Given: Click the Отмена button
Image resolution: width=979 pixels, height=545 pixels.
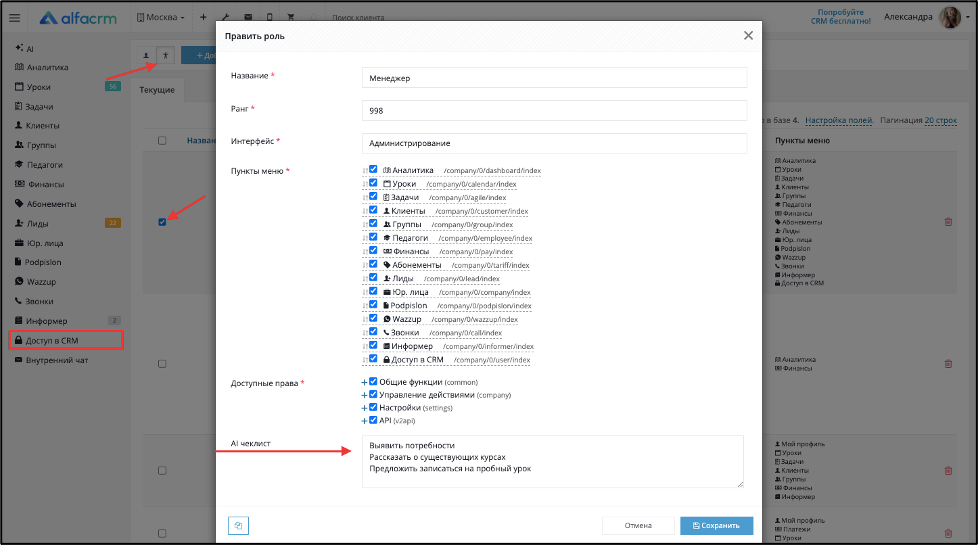Looking at the screenshot, I should coord(638,526).
